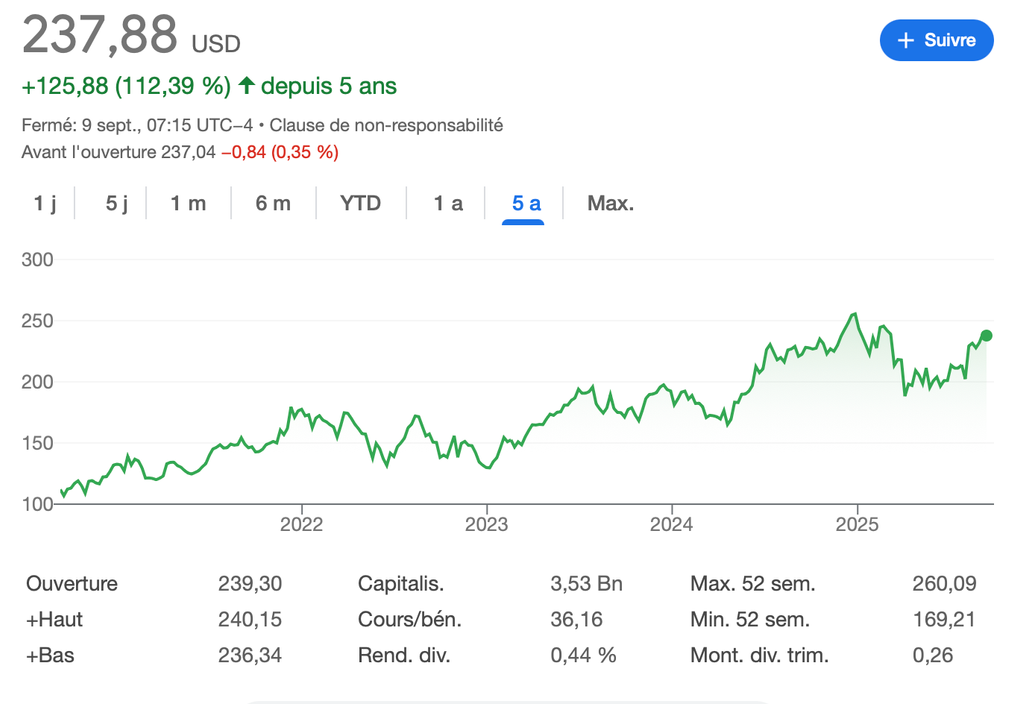Switch to the 5 j range tab

click(x=117, y=203)
